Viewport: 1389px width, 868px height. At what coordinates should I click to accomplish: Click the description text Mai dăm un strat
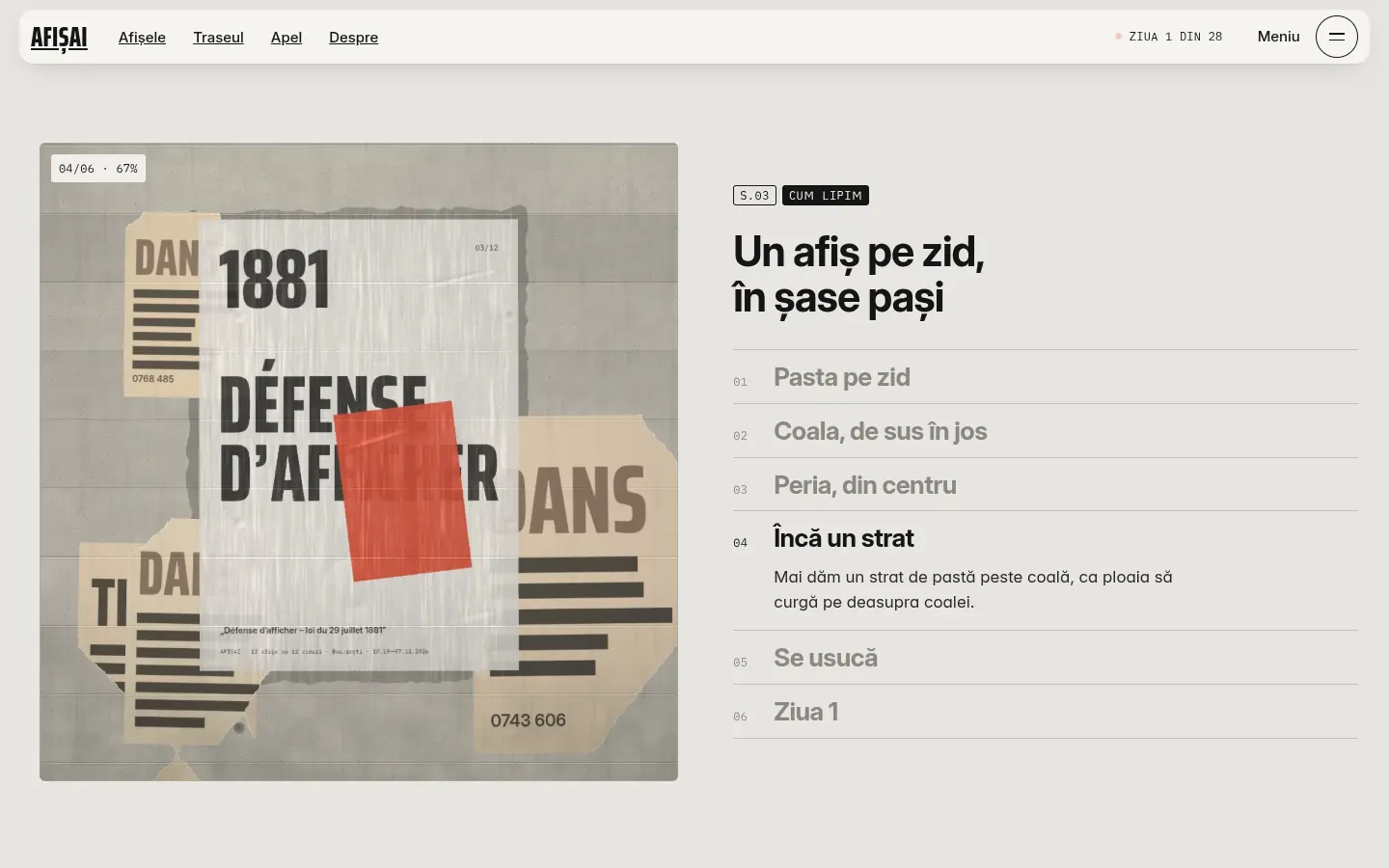[972, 589]
